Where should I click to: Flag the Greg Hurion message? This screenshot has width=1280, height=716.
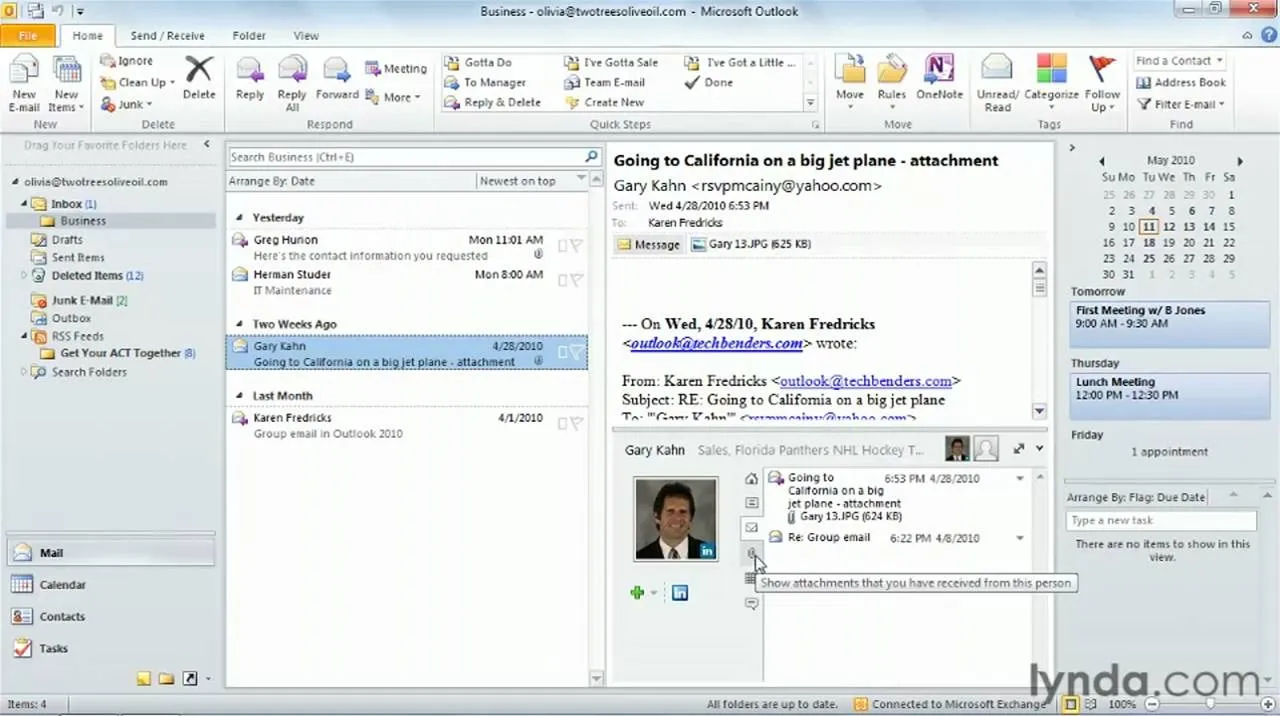click(577, 246)
